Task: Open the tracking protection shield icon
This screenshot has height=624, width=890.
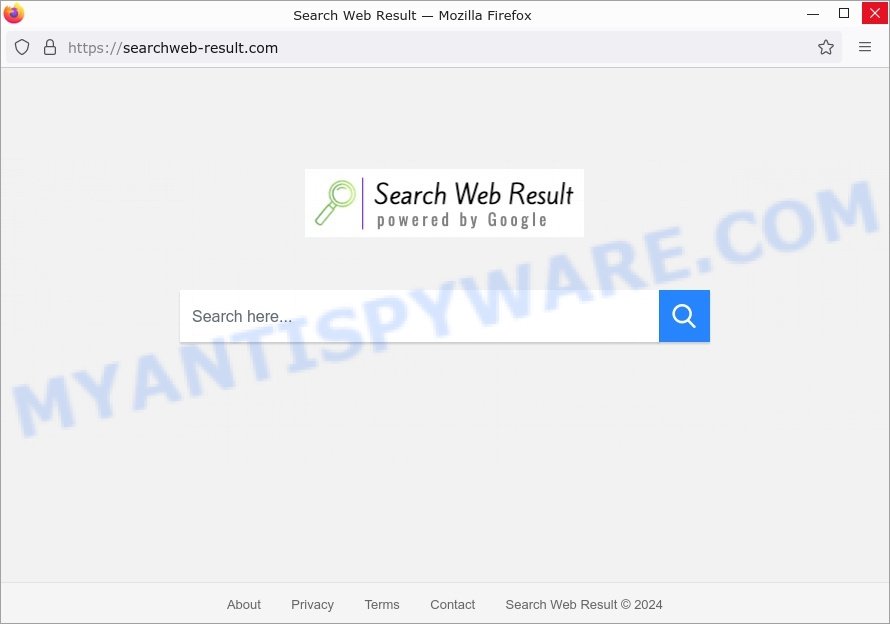Action: [22, 48]
